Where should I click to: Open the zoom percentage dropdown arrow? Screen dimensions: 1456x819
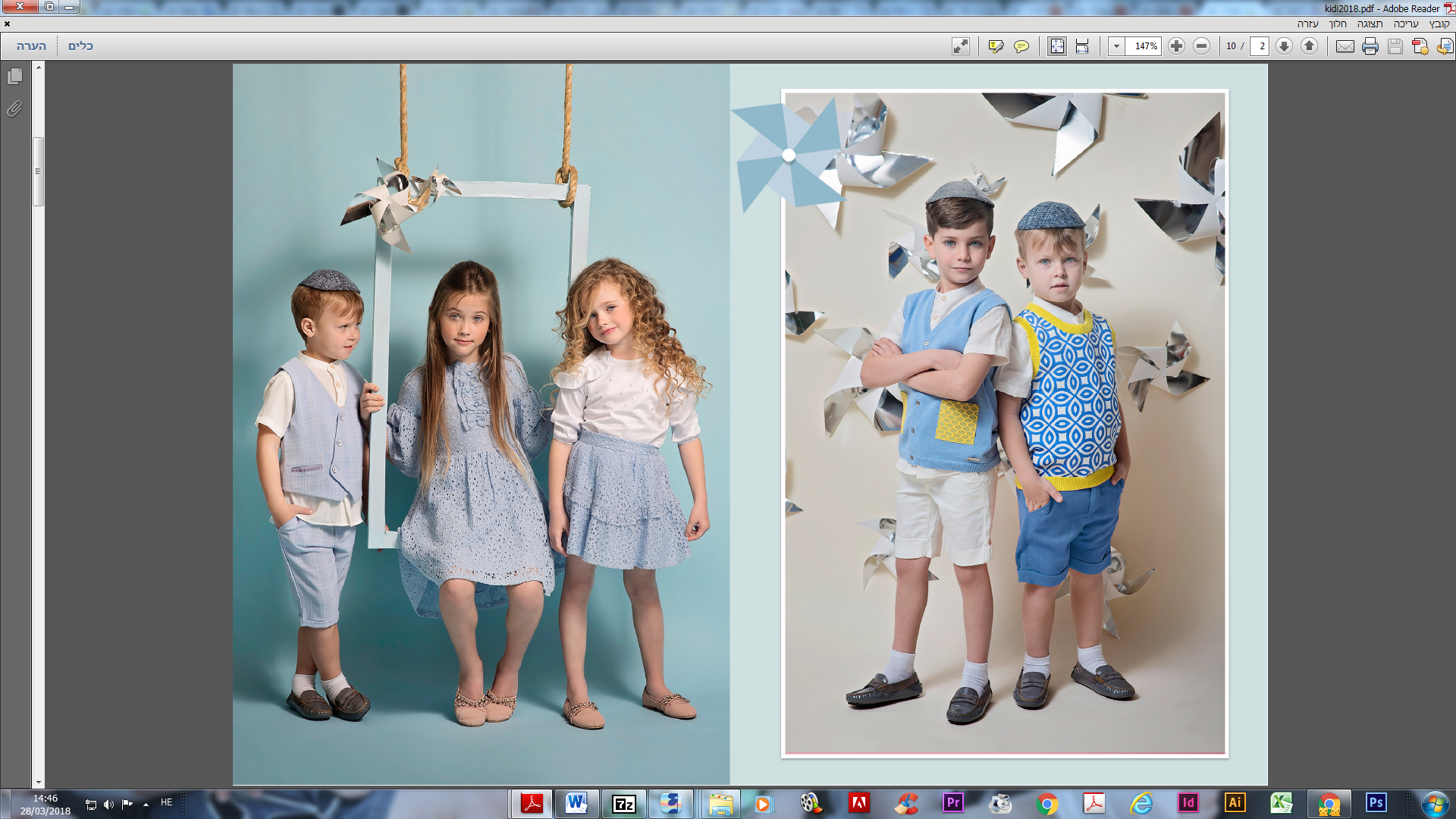coord(1116,46)
